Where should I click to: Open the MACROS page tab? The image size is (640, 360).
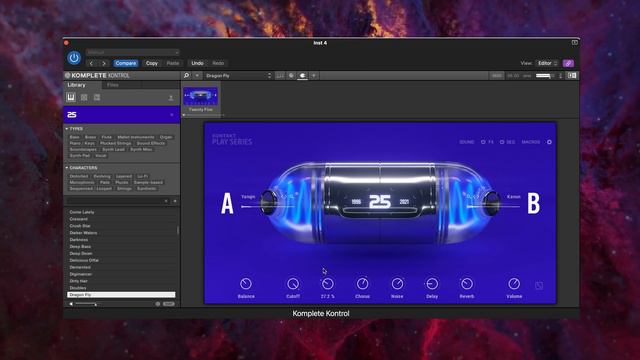[531, 142]
